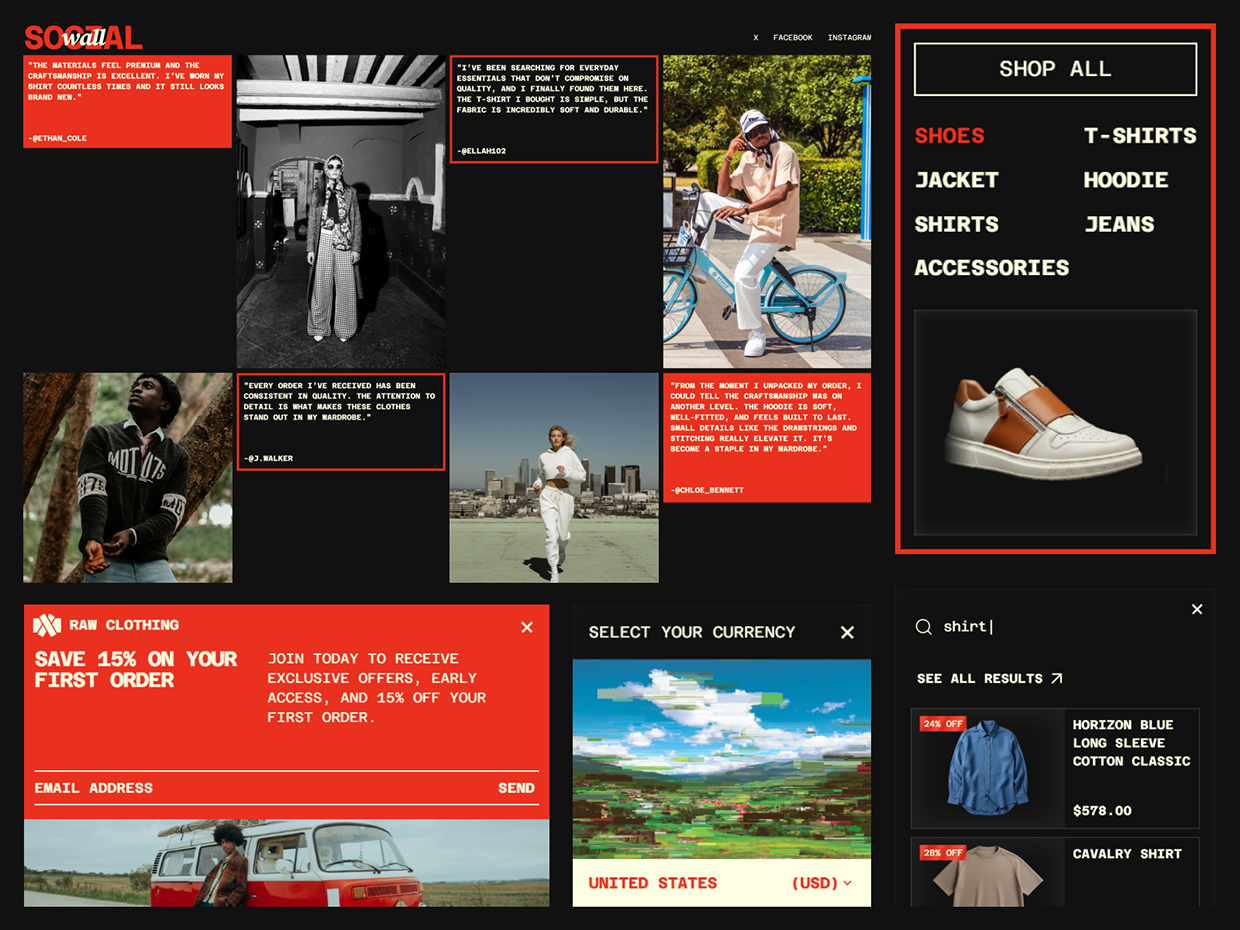Open the Horizon Blue Long Sleeve shirt result
Viewport: 1240px width, 930px height.
(1055, 768)
